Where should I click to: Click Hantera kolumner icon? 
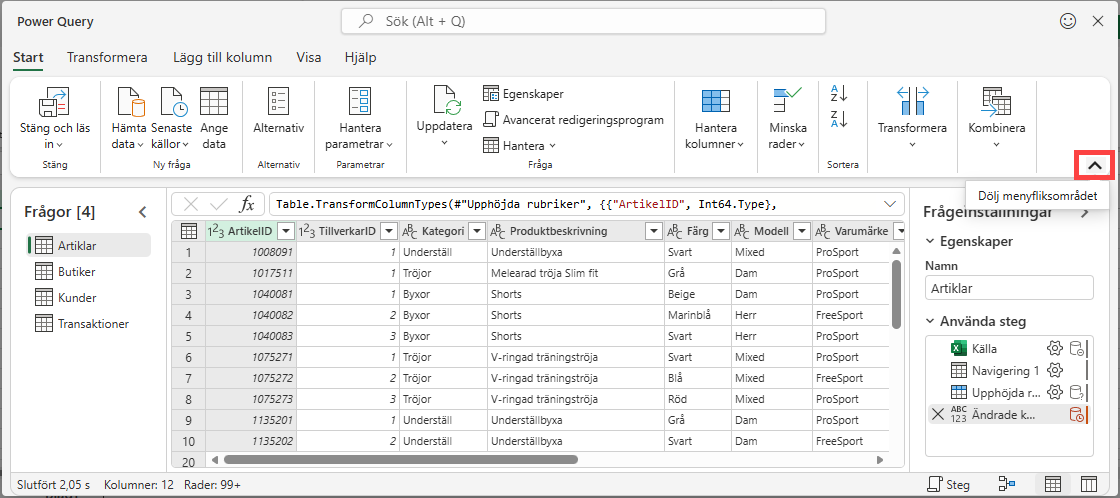(x=716, y=101)
